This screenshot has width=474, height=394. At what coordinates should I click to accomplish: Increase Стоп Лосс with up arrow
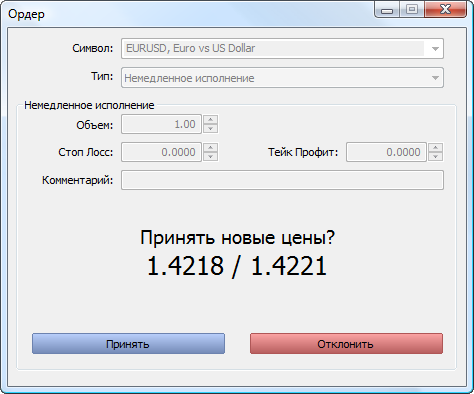click(x=210, y=148)
